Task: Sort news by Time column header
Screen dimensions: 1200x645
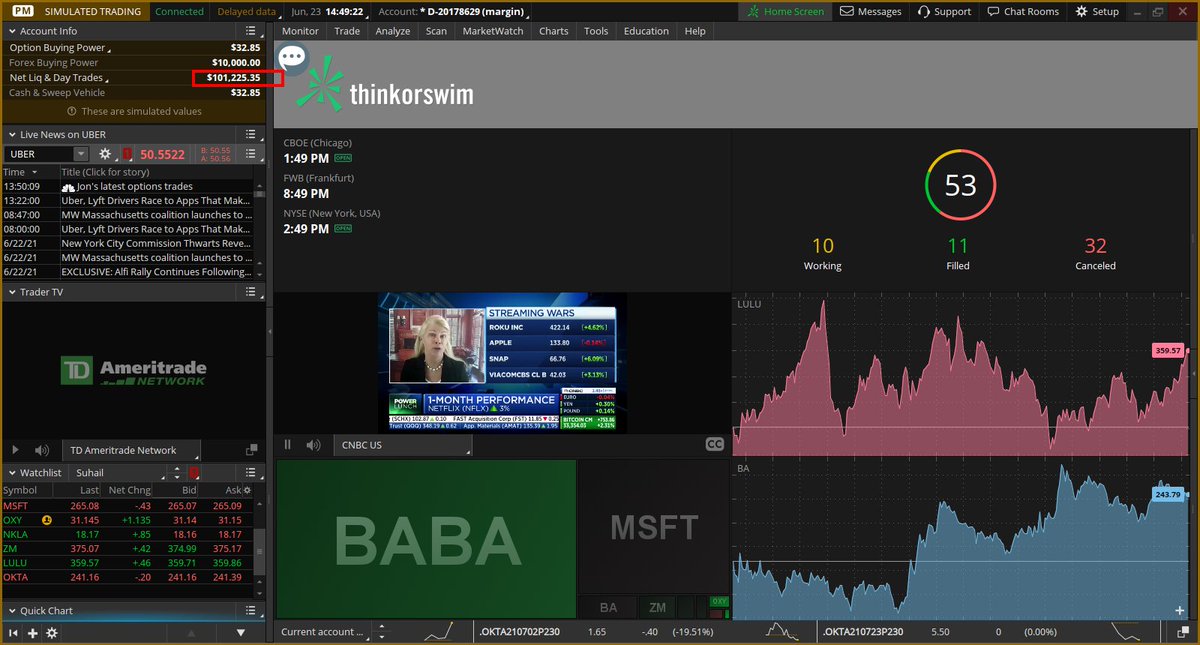Action: coord(28,172)
